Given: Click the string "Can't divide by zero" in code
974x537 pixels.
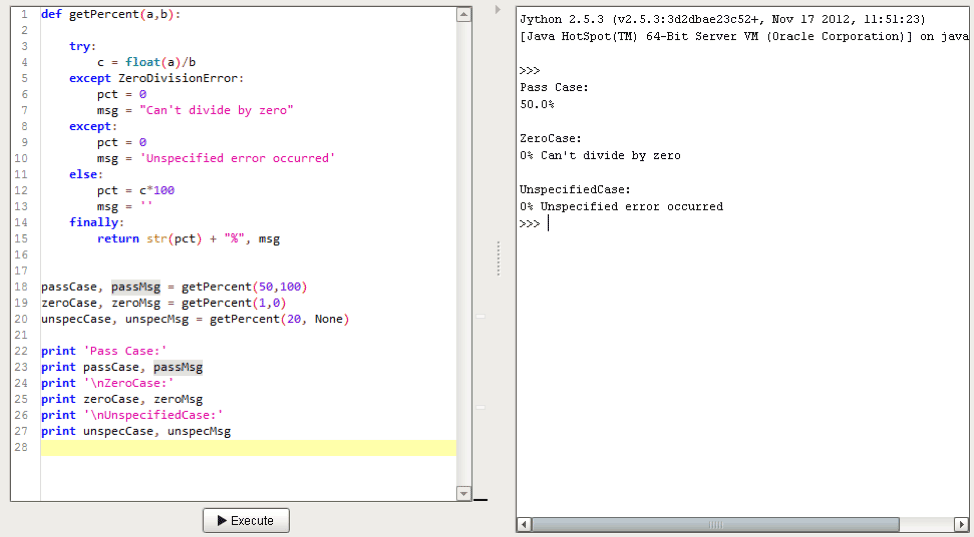Looking at the screenshot, I should pyautogui.click(x=216, y=111).
